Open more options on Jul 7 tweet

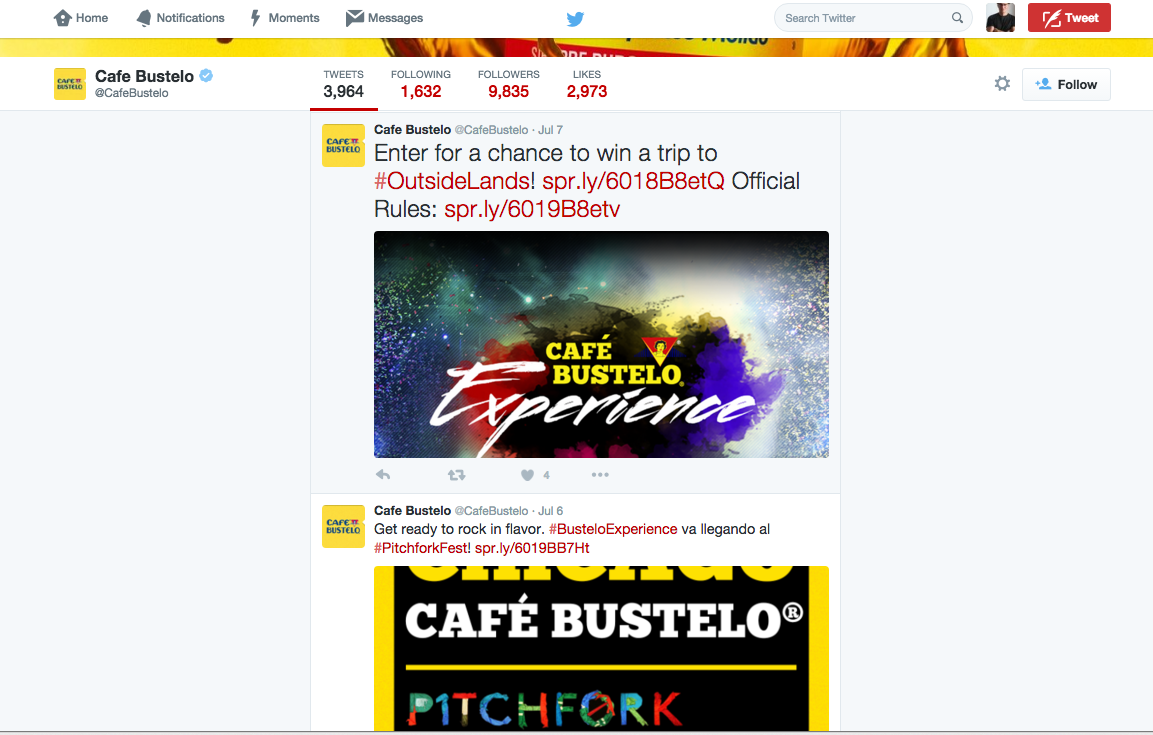click(x=600, y=475)
